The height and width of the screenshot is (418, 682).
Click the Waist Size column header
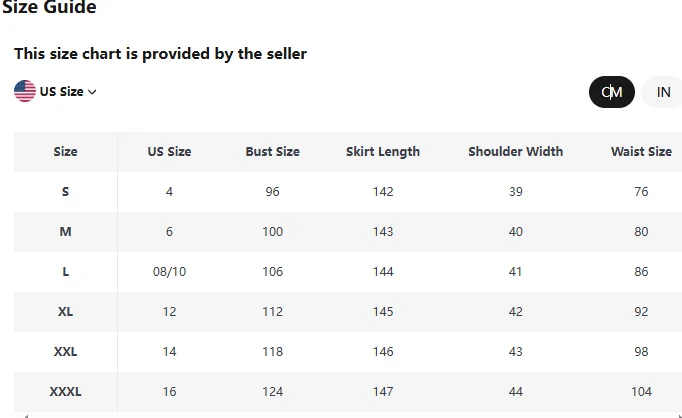tap(641, 151)
